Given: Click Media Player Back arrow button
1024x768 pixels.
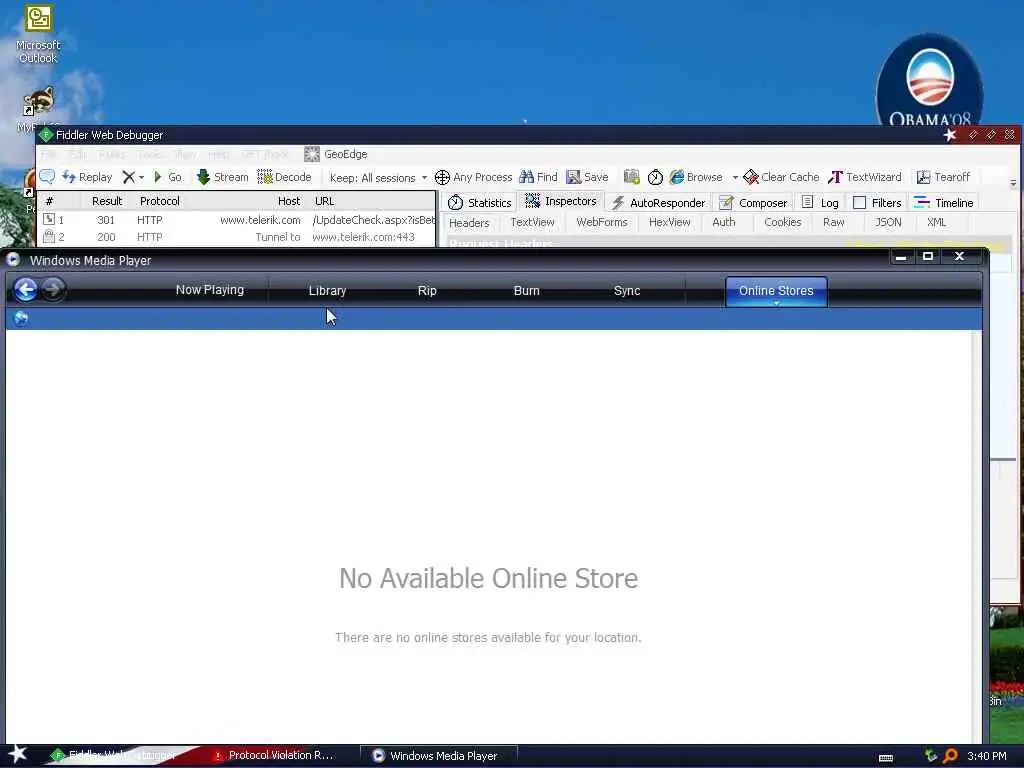Looking at the screenshot, I should click(x=25, y=289).
